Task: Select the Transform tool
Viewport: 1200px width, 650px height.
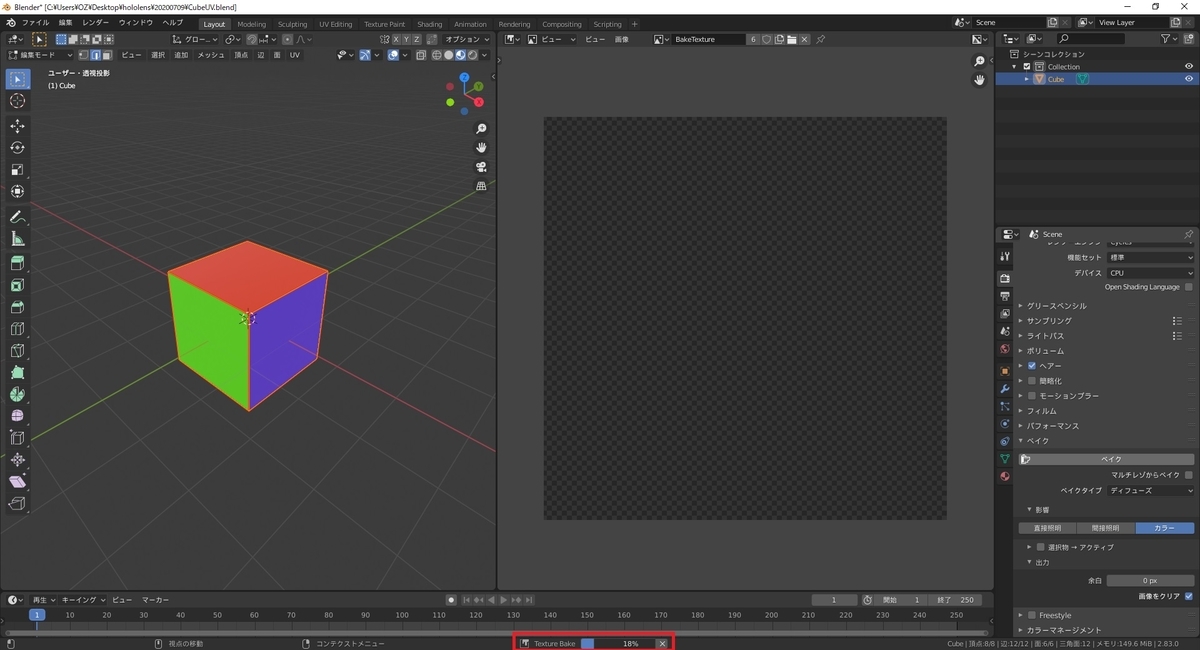Action: point(17,192)
